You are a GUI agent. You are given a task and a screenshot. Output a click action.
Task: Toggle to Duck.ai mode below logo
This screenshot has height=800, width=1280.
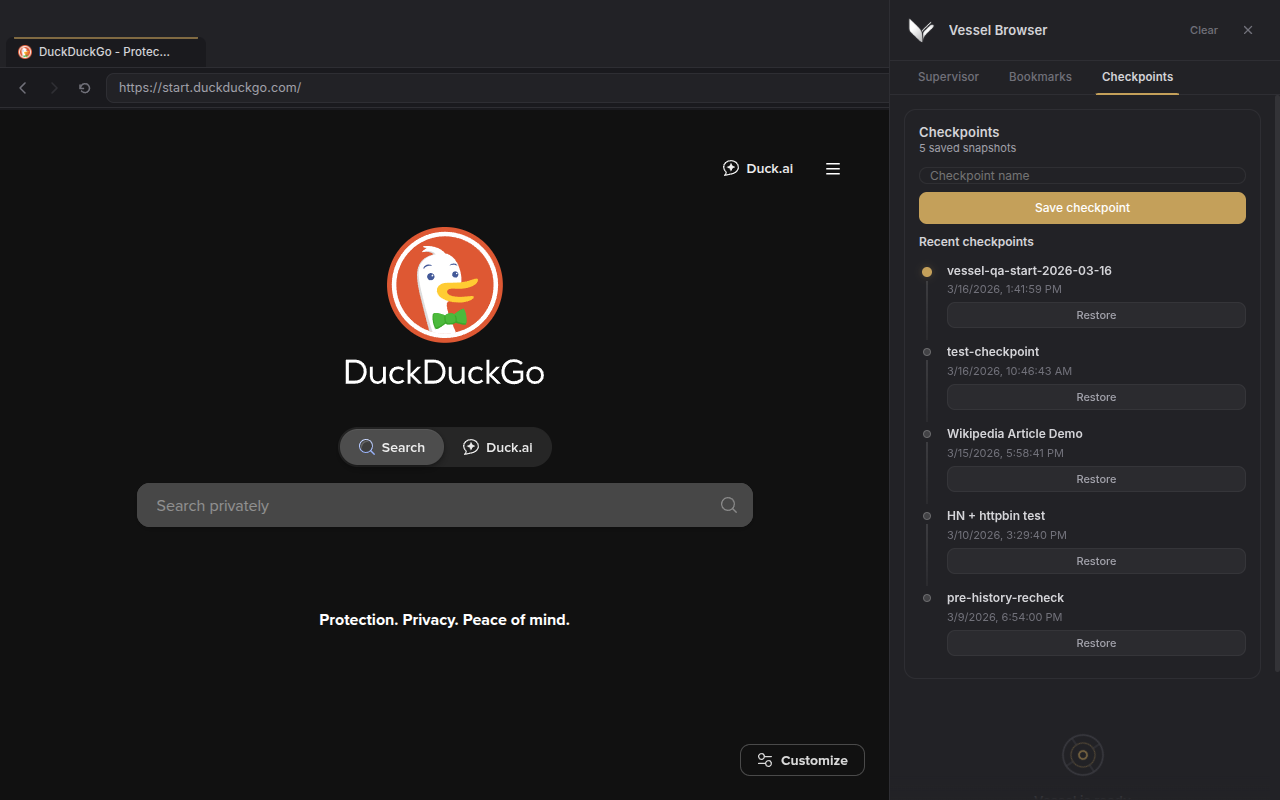click(x=497, y=447)
